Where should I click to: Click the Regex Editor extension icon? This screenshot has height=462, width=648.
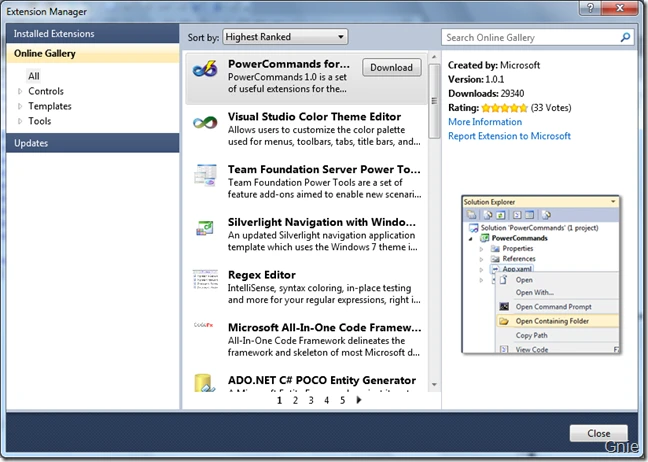205,280
